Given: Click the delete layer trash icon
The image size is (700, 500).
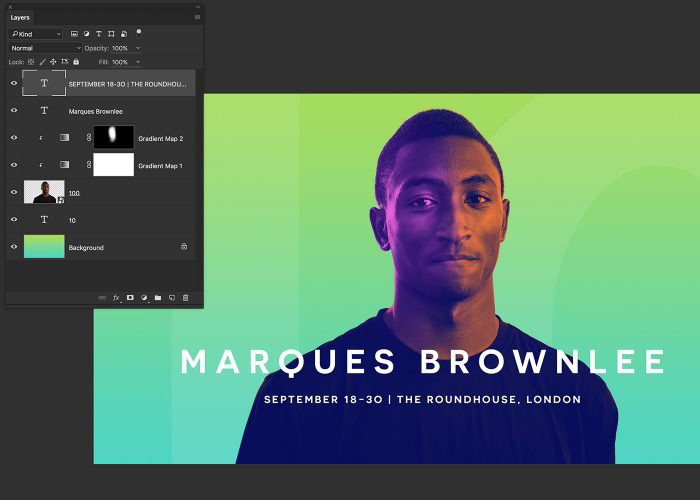Looking at the screenshot, I should (186, 298).
